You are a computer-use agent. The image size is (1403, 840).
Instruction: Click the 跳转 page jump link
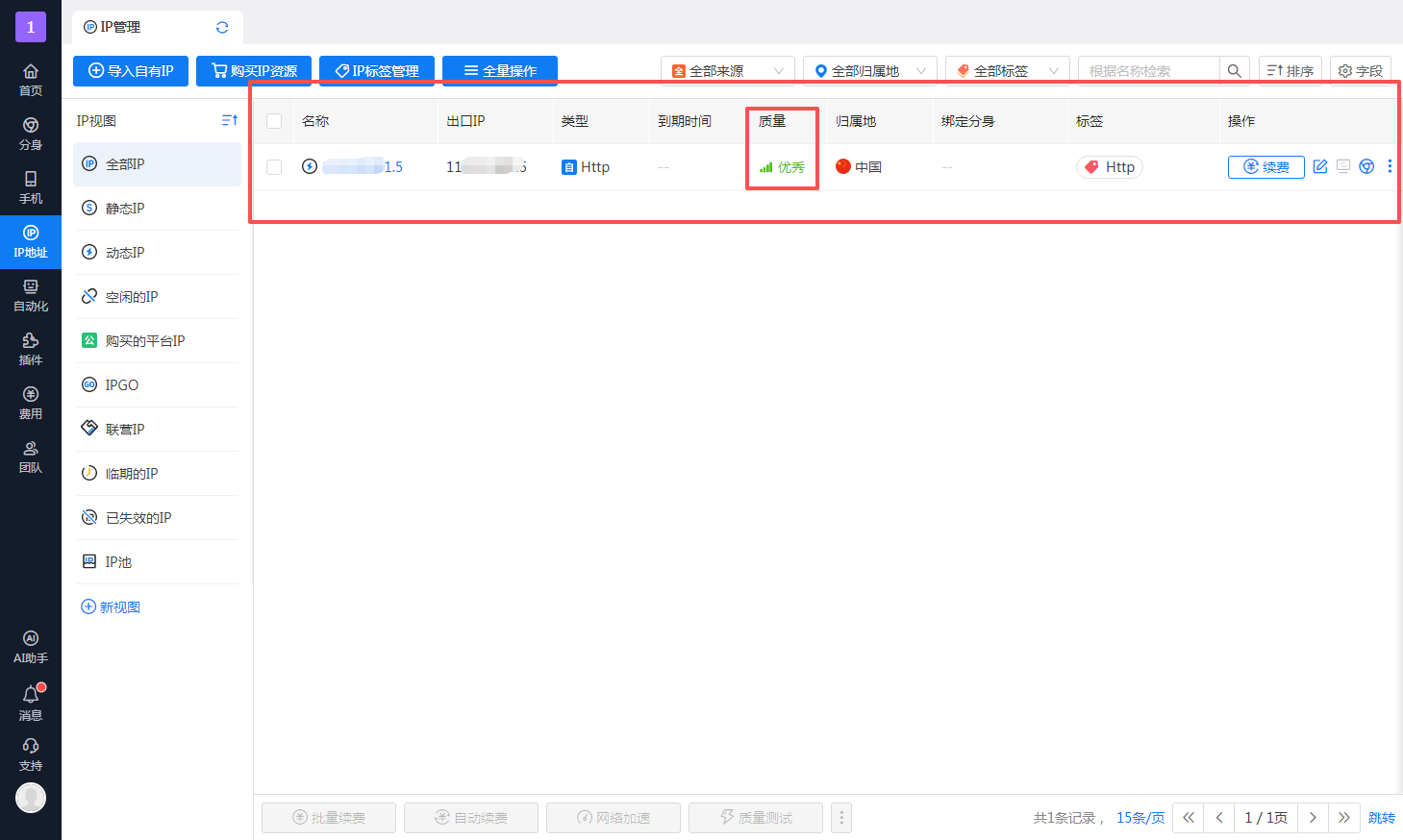[1381, 817]
